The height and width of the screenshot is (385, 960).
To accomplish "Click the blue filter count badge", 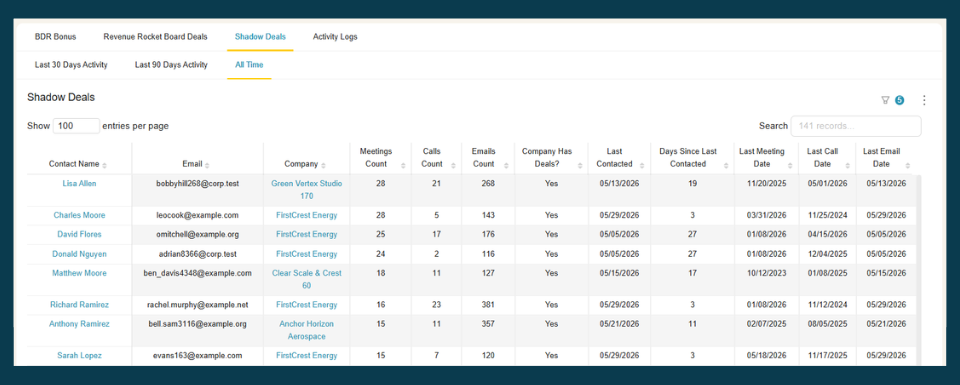I will (899, 100).
